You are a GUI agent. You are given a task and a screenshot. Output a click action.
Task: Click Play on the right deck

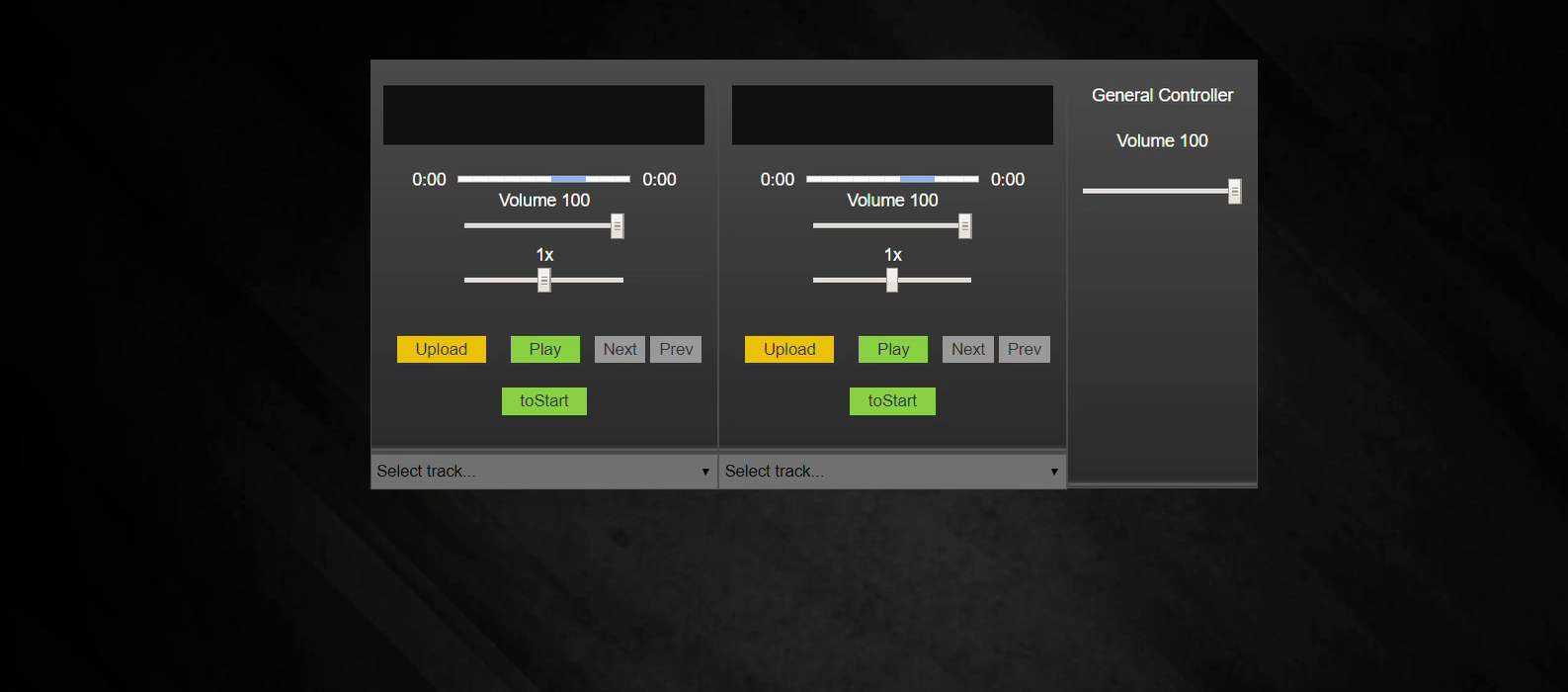(893, 349)
